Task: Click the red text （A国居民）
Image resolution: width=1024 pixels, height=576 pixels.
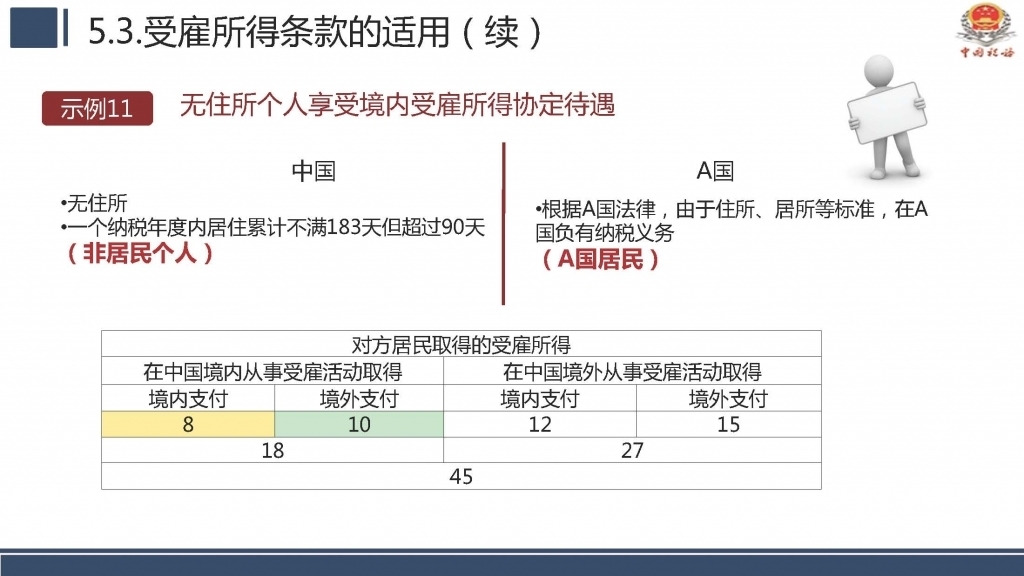Action: click(600, 259)
